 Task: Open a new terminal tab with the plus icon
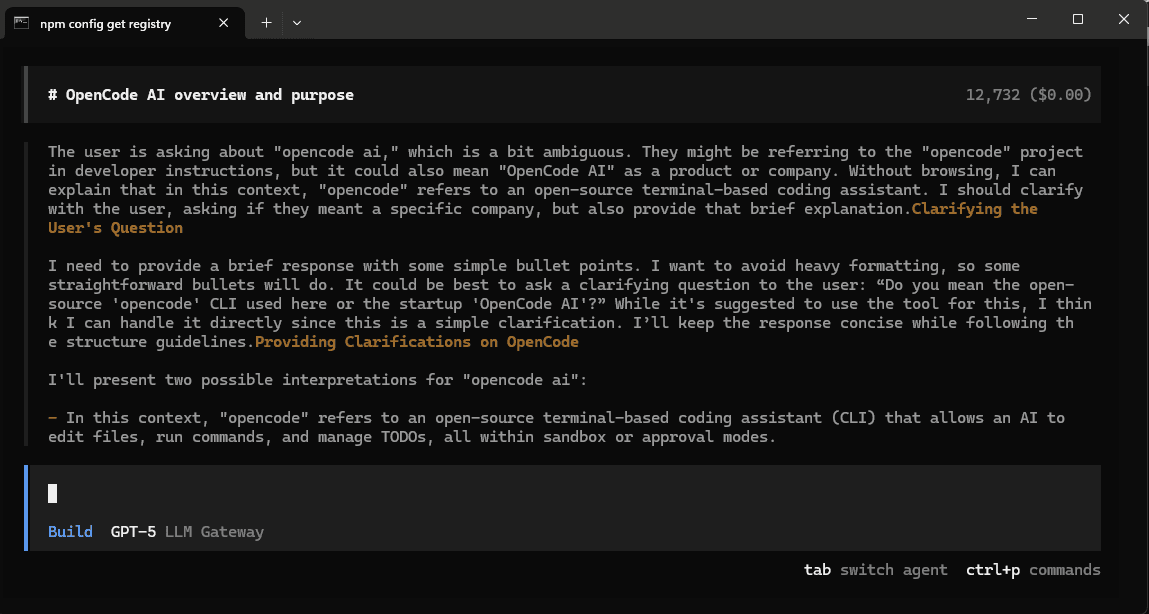pyautogui.click(x=266, y=21)
